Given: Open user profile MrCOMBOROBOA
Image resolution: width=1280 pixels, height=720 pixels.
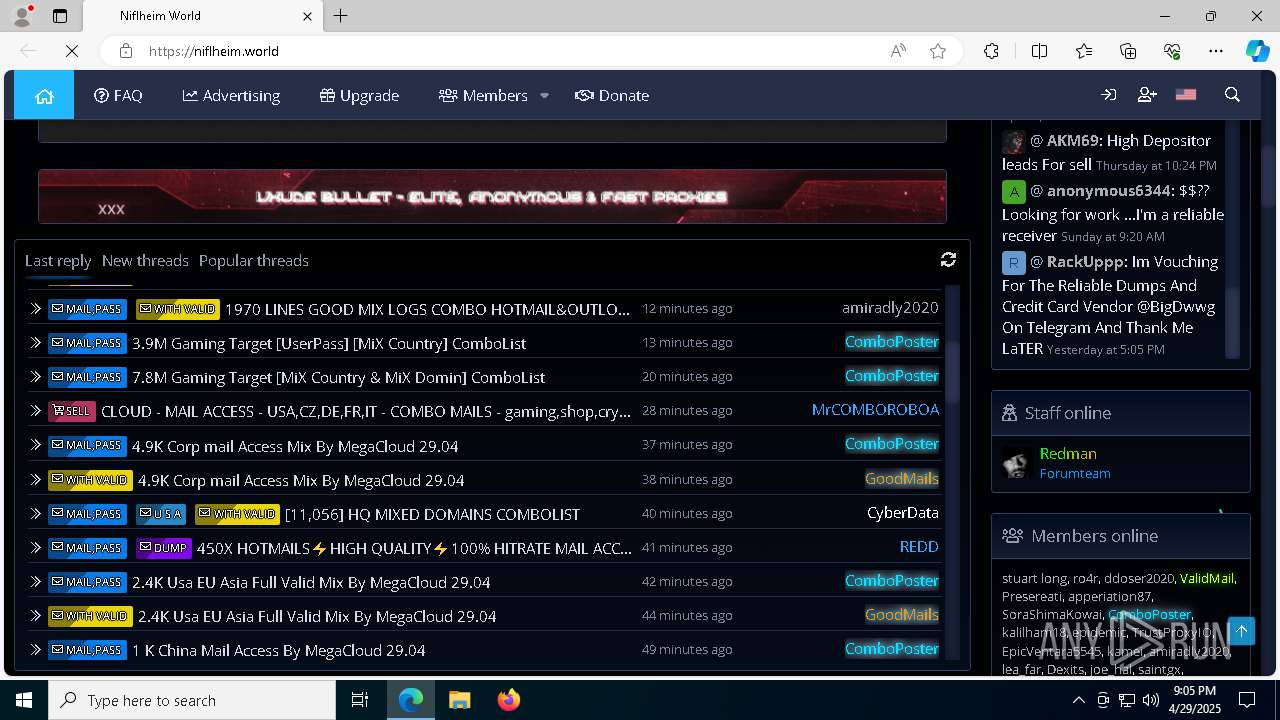Looking at the screenshot, I should point(875,410).
